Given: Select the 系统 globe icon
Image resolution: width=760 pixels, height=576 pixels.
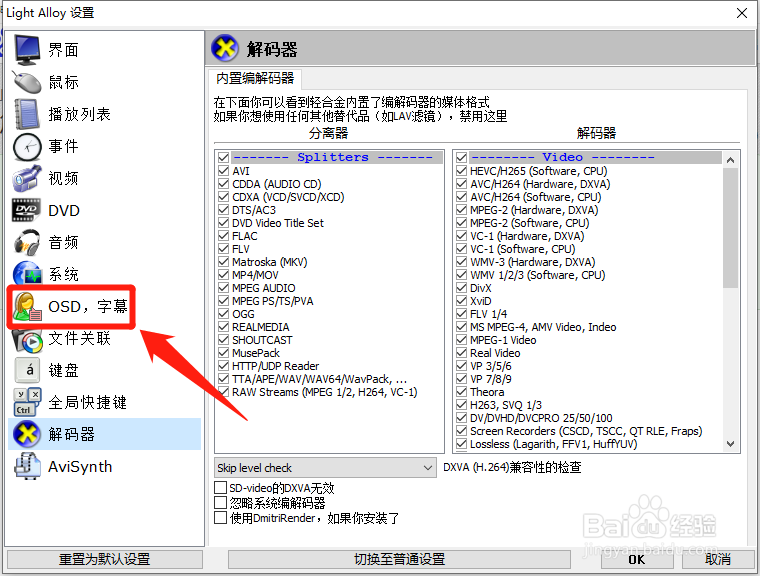Looking at the screenshot, I should pyautogui.click(x=28, y=274).
